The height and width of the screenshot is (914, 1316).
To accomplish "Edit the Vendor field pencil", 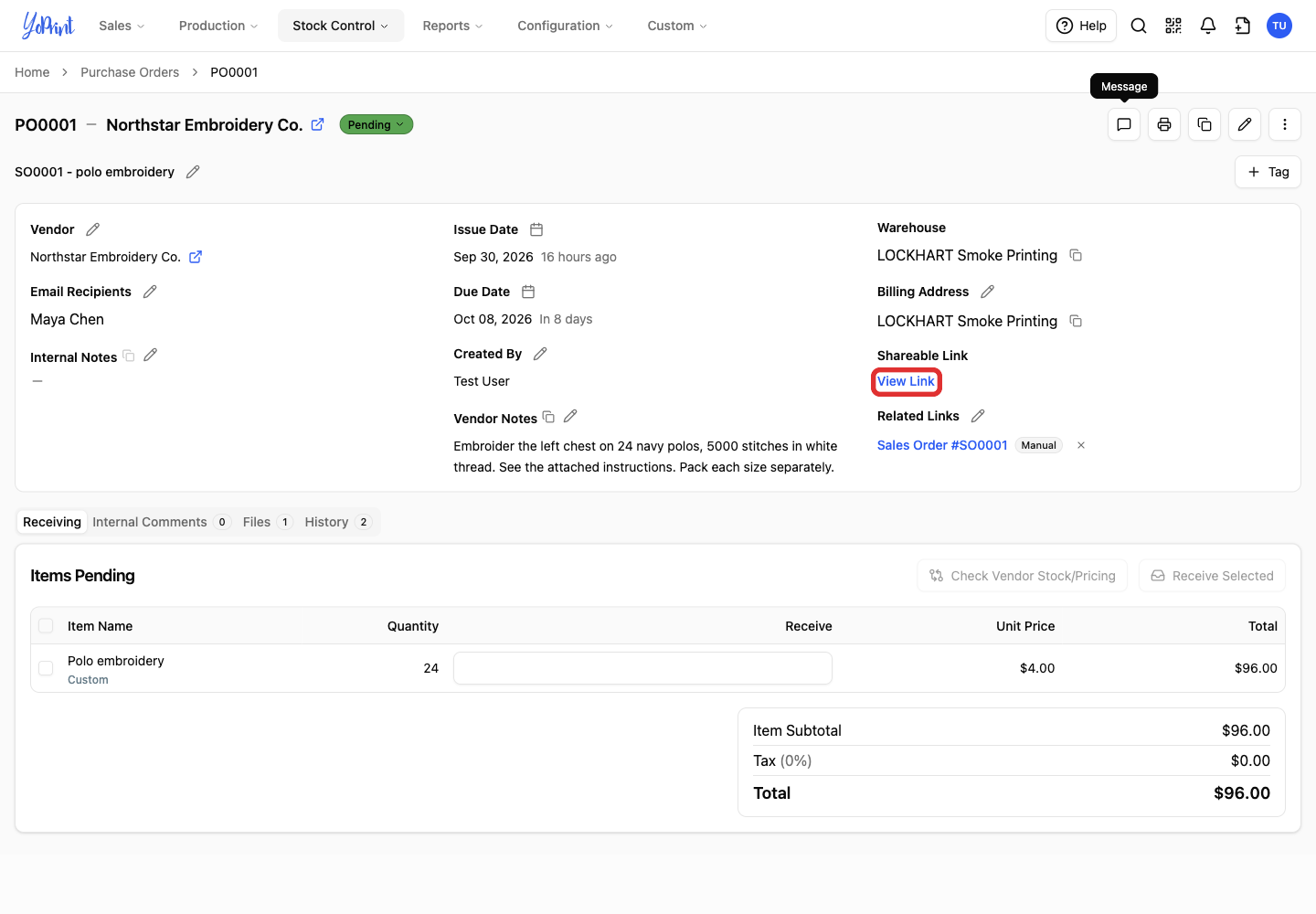I will 92,229.
